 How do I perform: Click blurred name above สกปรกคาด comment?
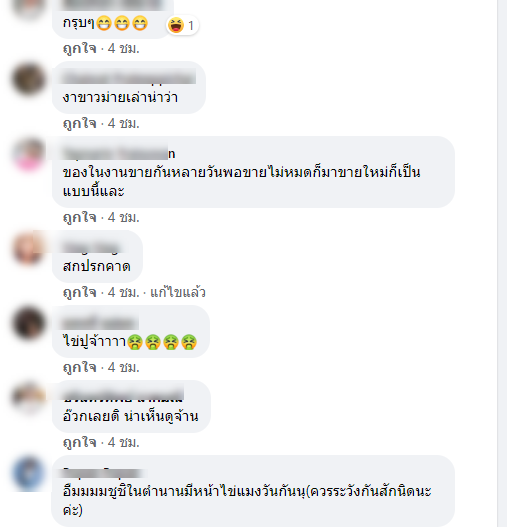(91, 247)
